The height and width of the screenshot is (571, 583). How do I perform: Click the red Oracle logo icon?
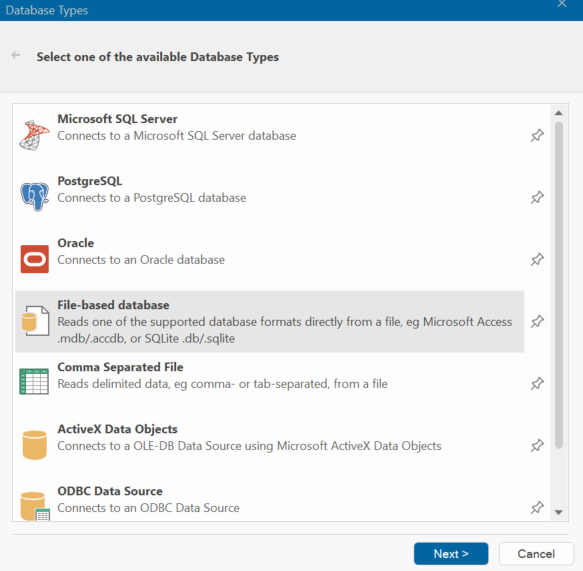[x=35, y=259]
